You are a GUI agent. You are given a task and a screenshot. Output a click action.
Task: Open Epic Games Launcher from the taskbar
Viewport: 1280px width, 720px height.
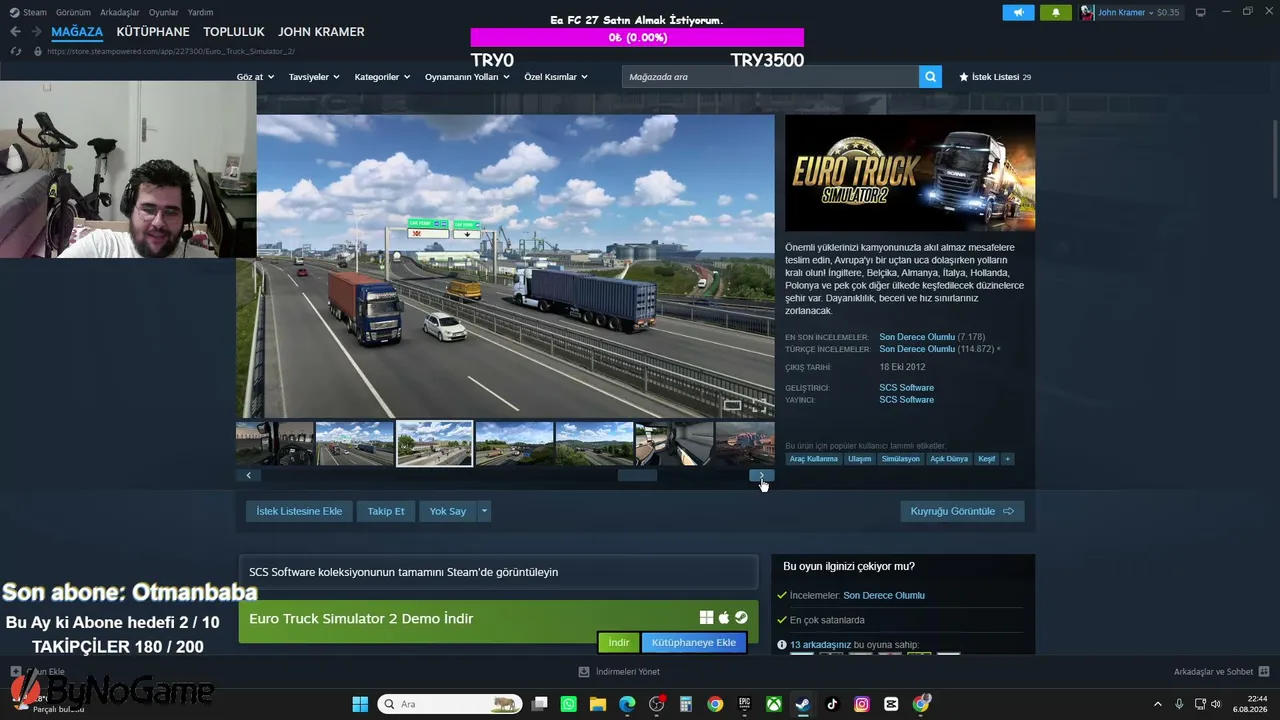pos(744,704)
